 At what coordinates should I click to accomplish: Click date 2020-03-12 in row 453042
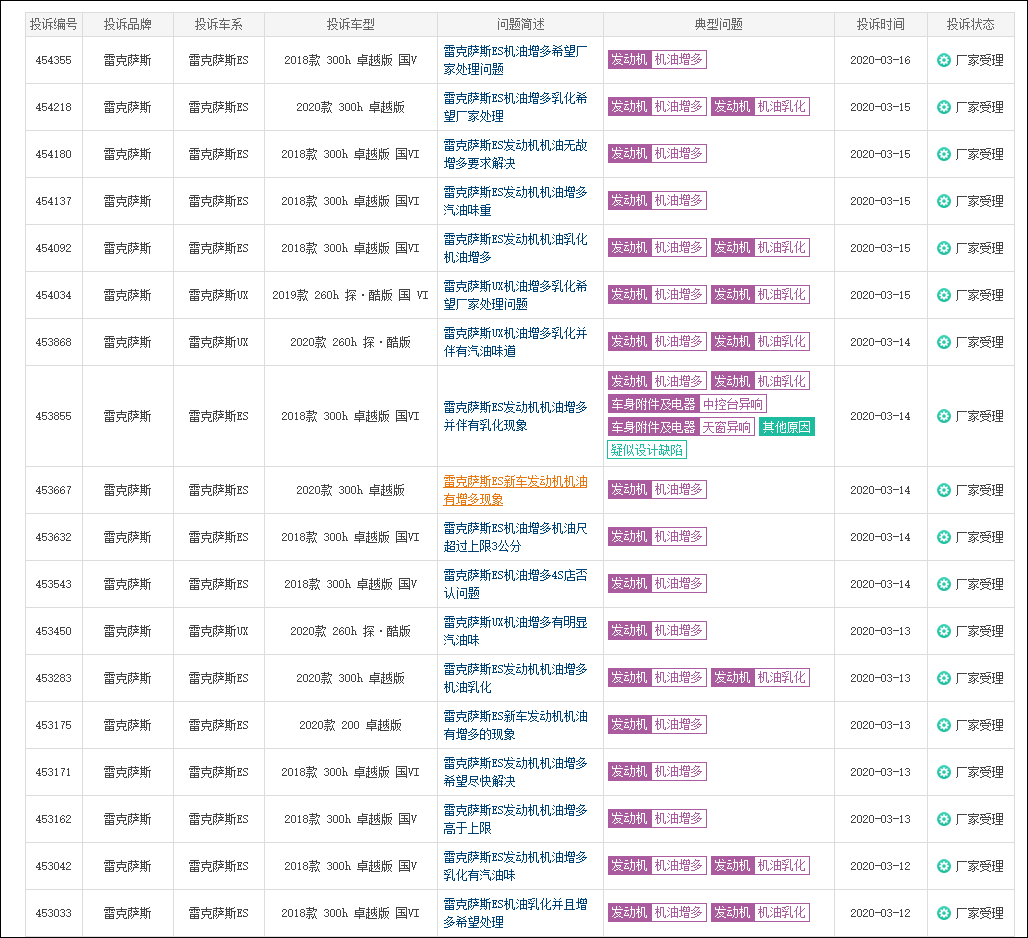880,867
